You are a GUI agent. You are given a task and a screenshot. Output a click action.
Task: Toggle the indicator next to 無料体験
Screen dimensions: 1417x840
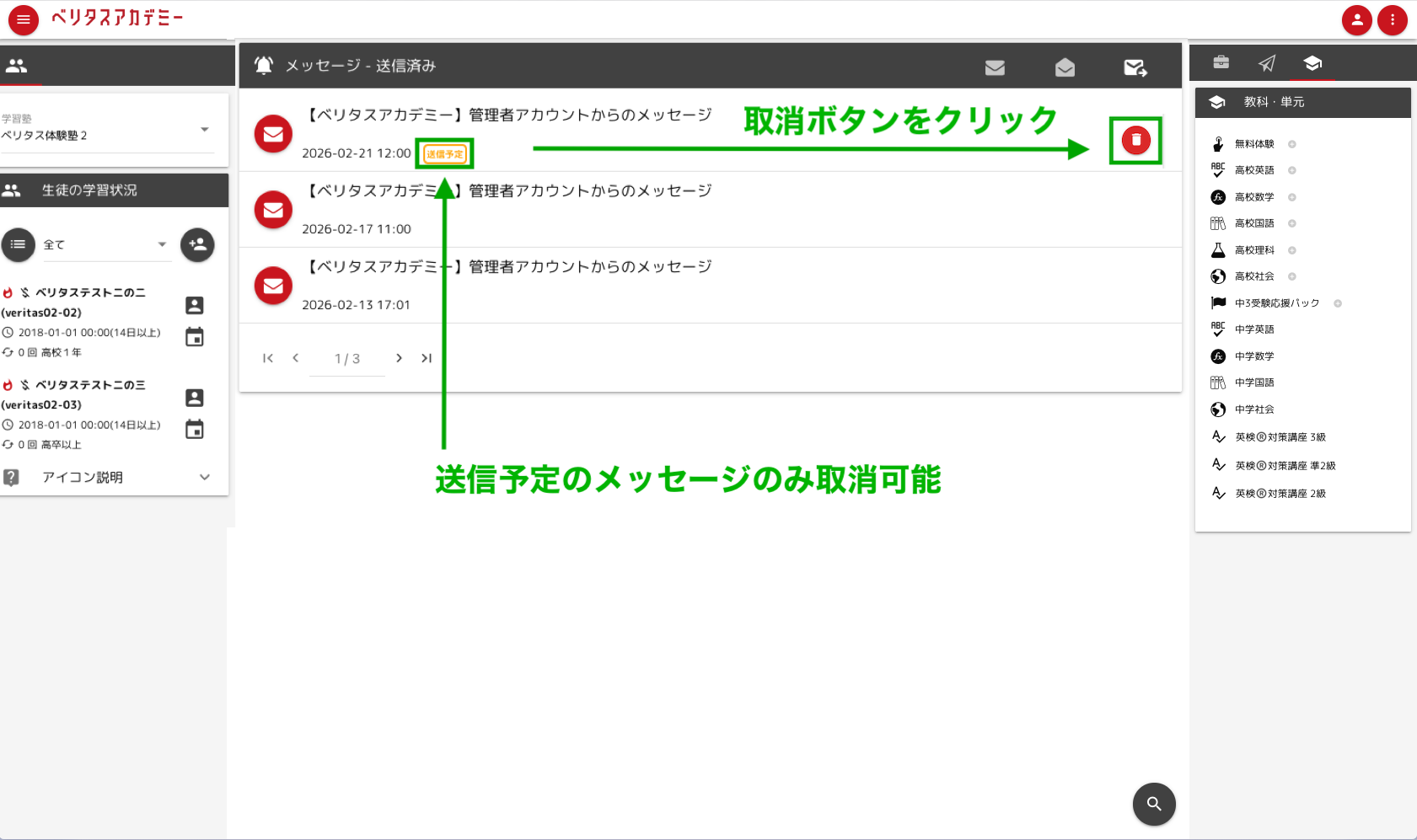(1292, 144)
